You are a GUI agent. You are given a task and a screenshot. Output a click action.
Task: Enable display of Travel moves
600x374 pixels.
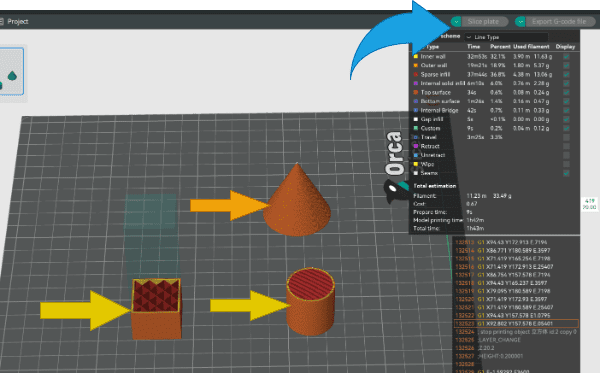tap(566, 137)
